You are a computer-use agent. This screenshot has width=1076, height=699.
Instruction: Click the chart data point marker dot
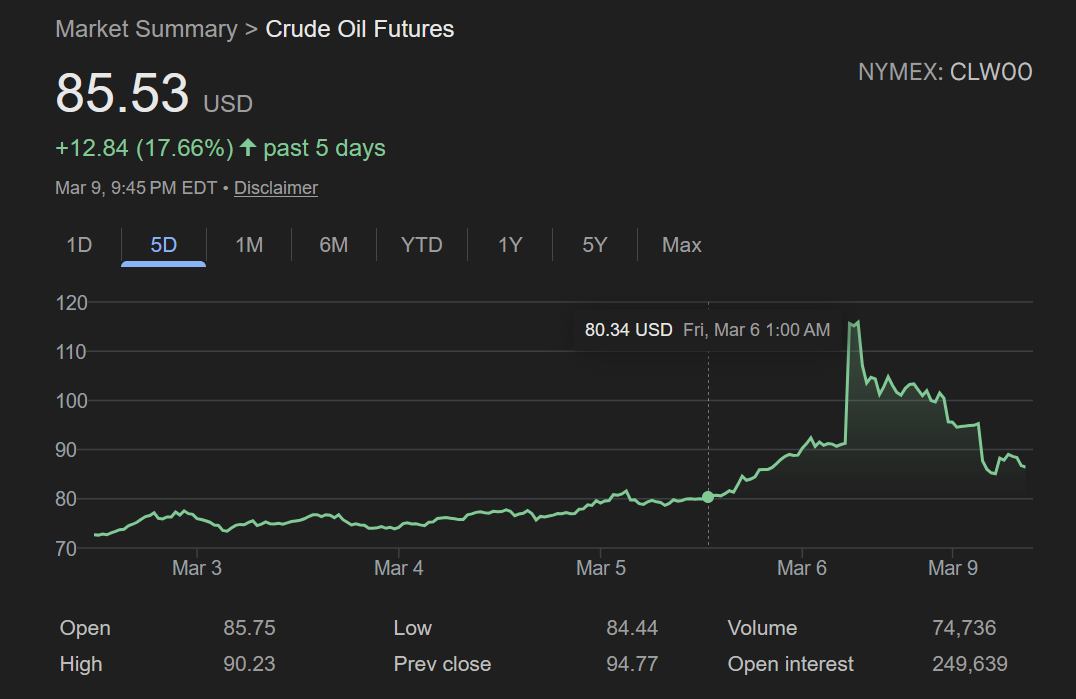coord(708,497)
